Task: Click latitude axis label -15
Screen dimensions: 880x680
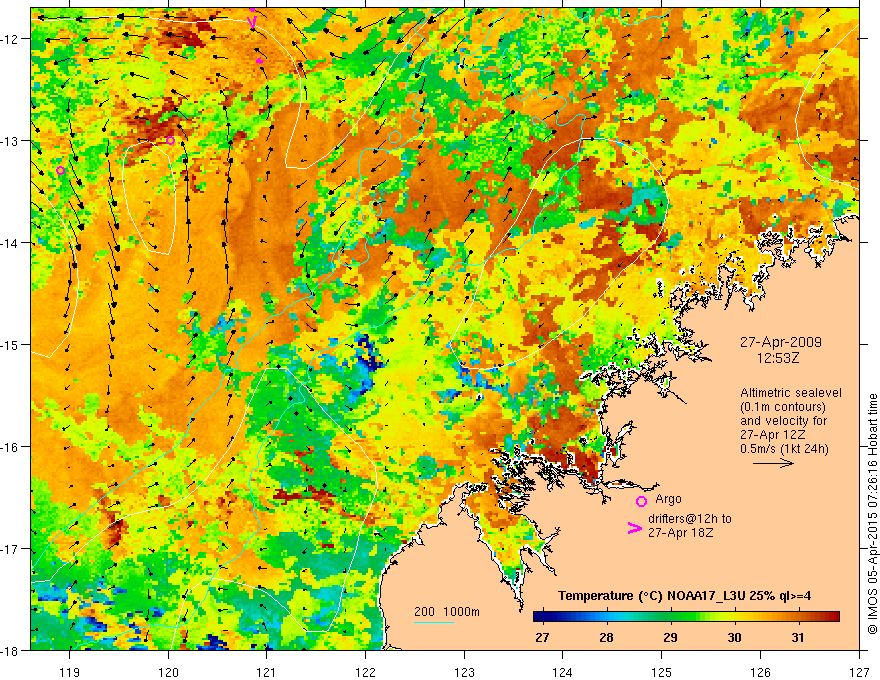Action: click(x=11, y=344)
